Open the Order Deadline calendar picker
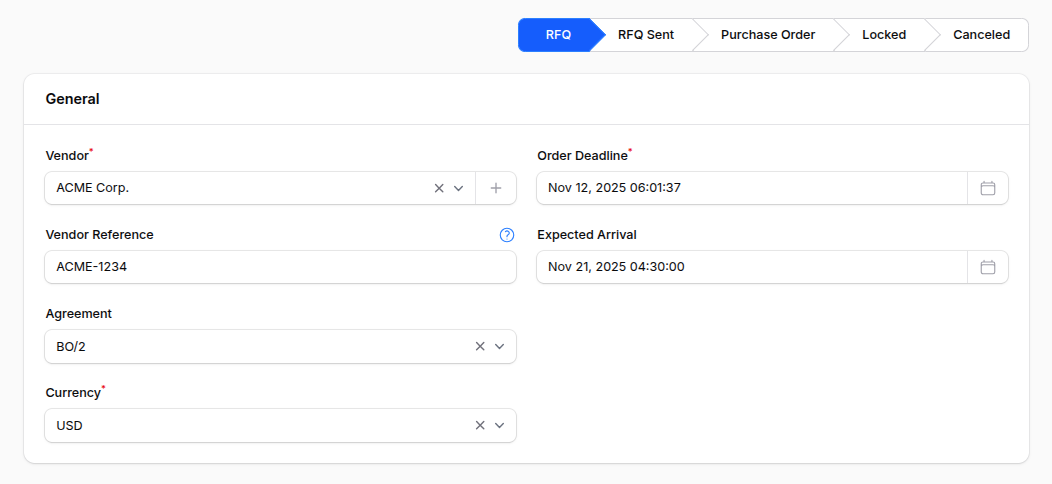The image size is (1052, 484). 987,188
